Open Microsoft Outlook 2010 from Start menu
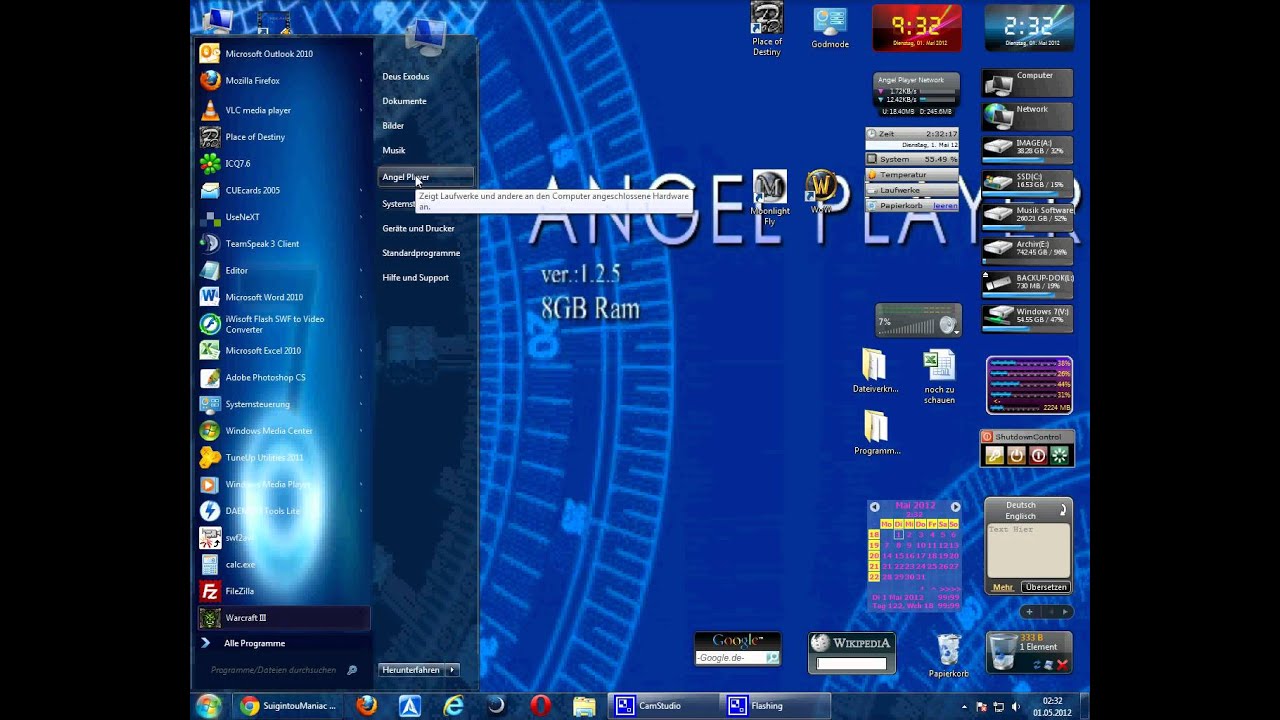 point(284,54)
